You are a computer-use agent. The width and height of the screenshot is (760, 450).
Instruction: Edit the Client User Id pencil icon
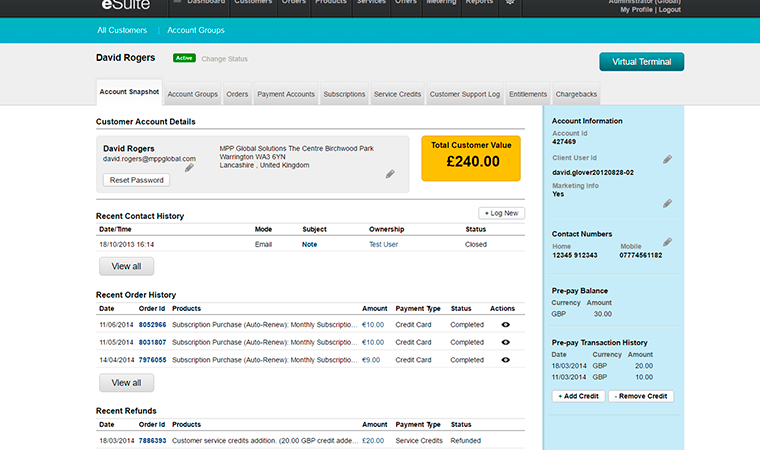pyautogui.click(x=667, y=159)
